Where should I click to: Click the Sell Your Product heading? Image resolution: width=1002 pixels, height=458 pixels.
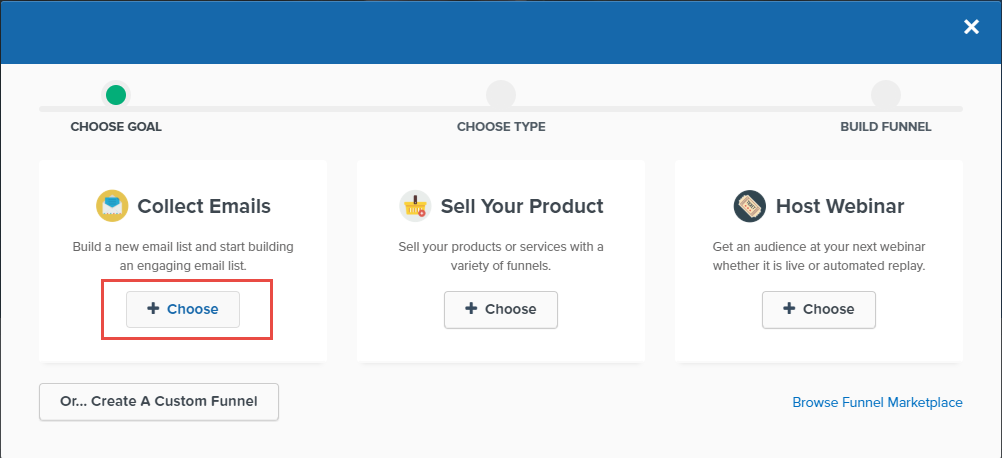(522, 207)
